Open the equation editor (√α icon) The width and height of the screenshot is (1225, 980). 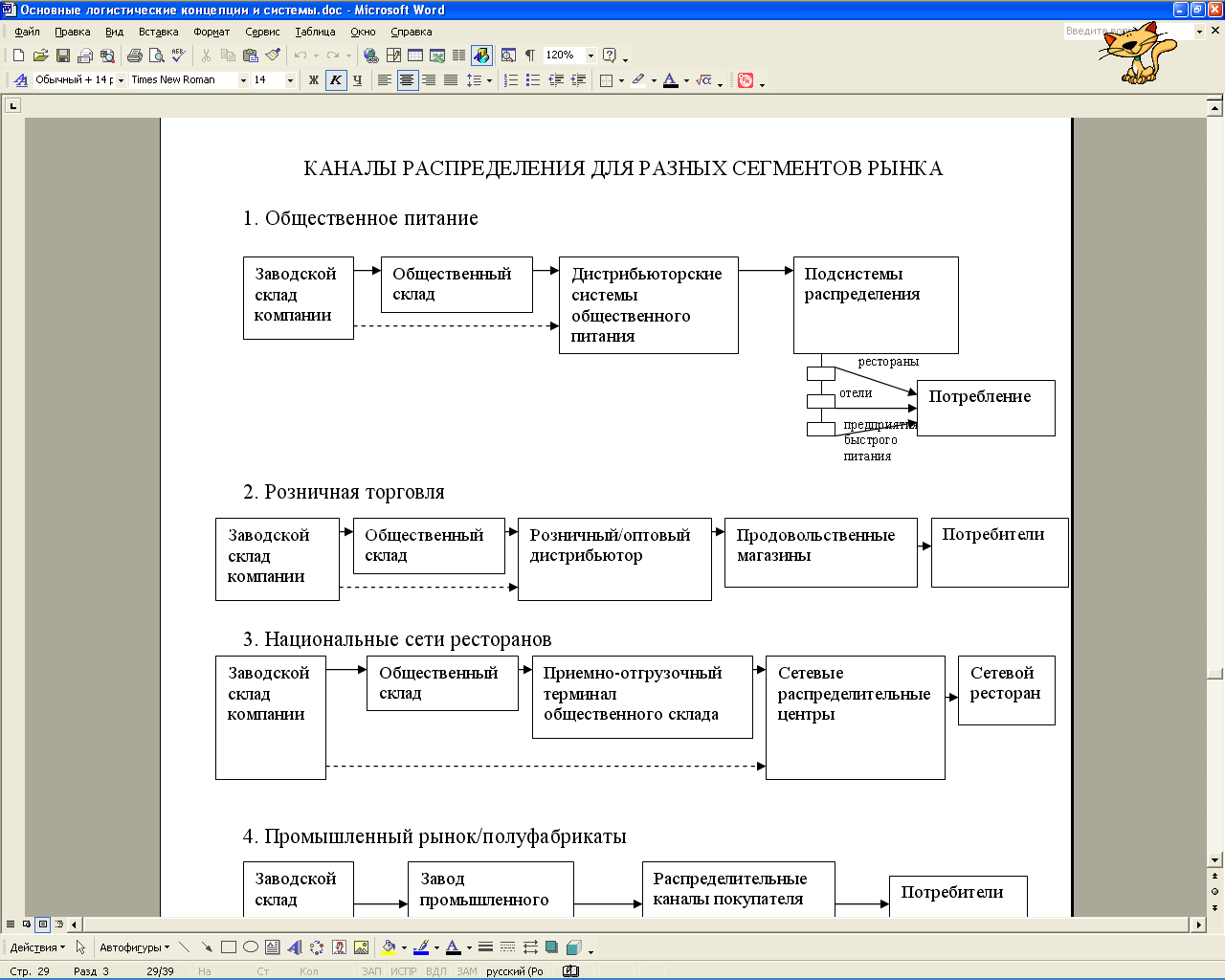point(704,80)
